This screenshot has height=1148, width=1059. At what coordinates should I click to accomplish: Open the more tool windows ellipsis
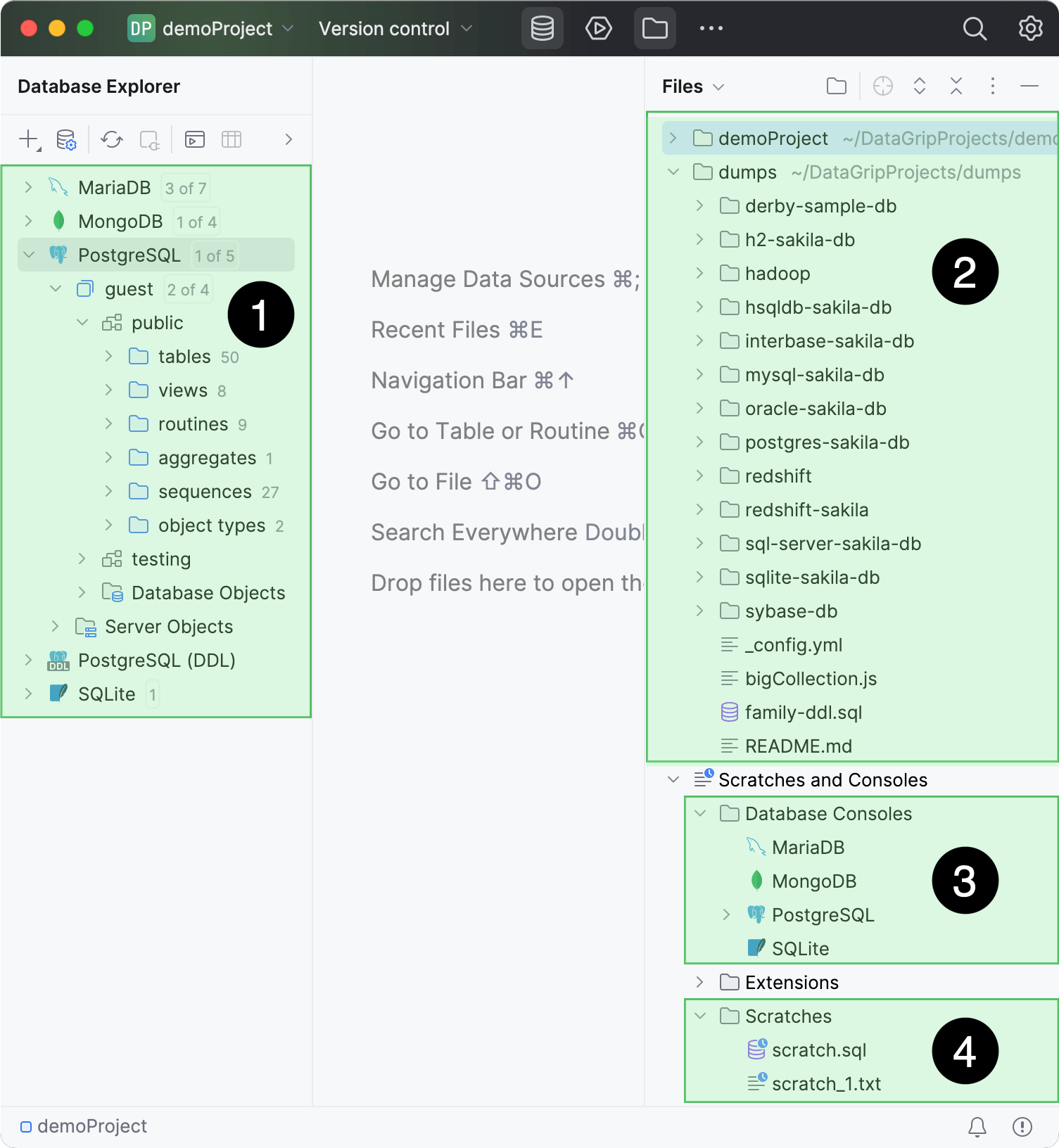(x=711, y=29)
